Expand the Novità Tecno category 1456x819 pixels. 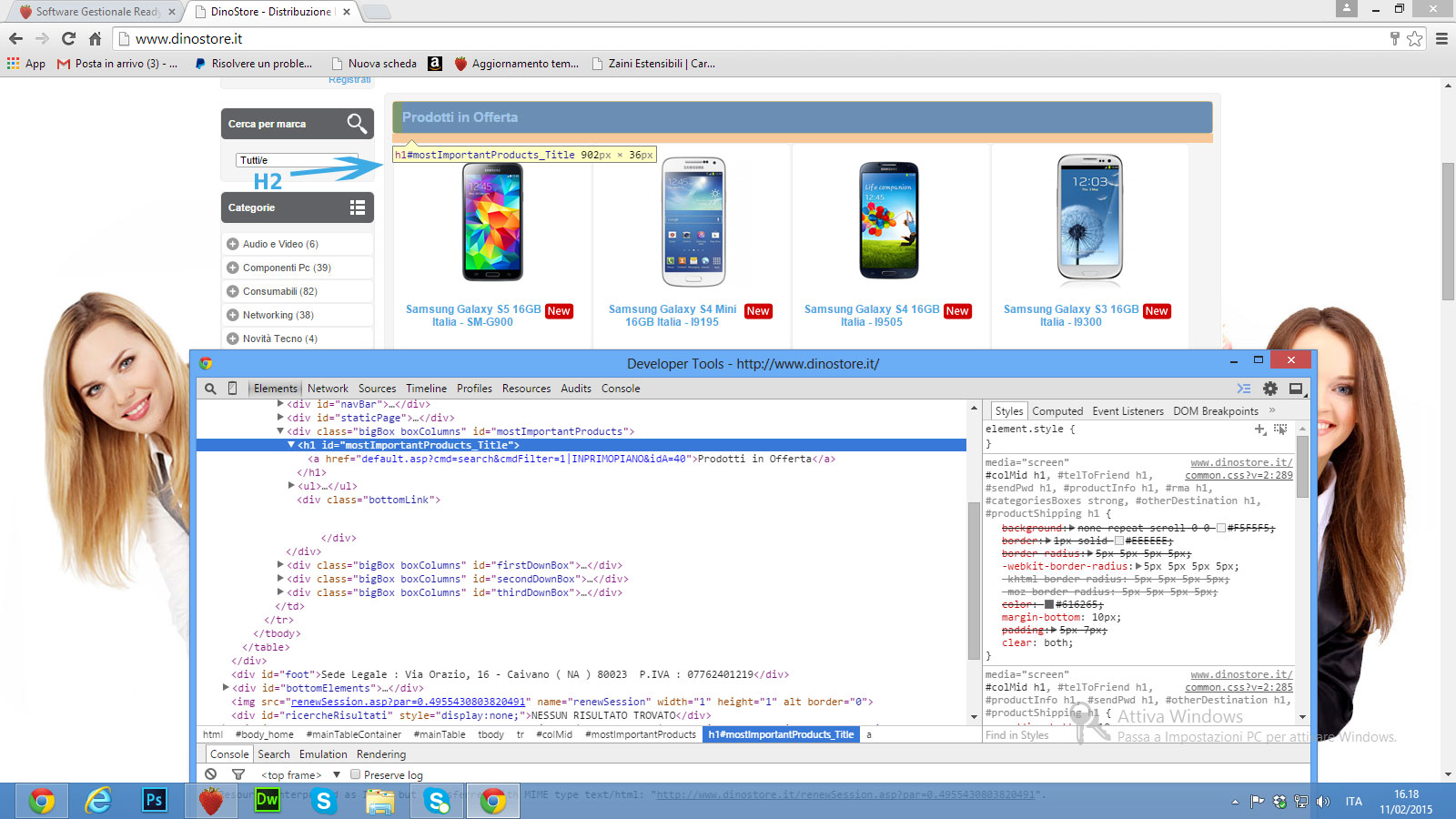(232, 339)
